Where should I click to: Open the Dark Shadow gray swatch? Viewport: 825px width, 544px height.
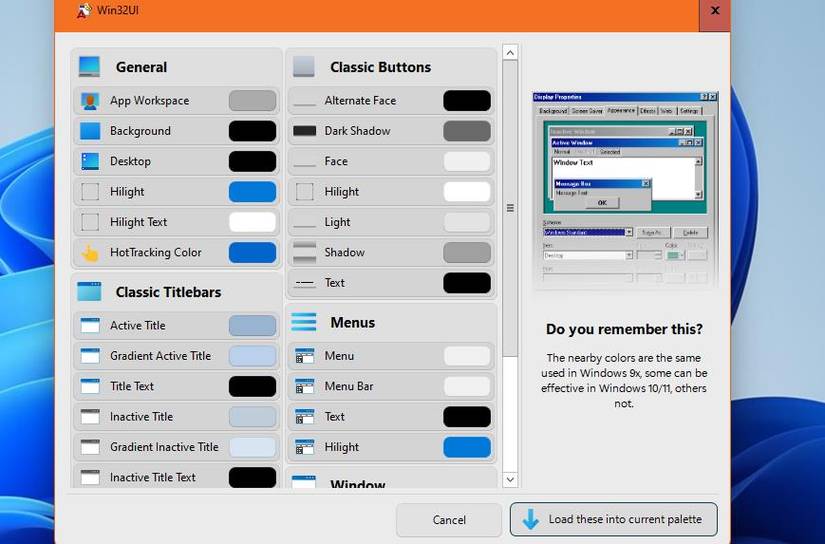[467, 131]
